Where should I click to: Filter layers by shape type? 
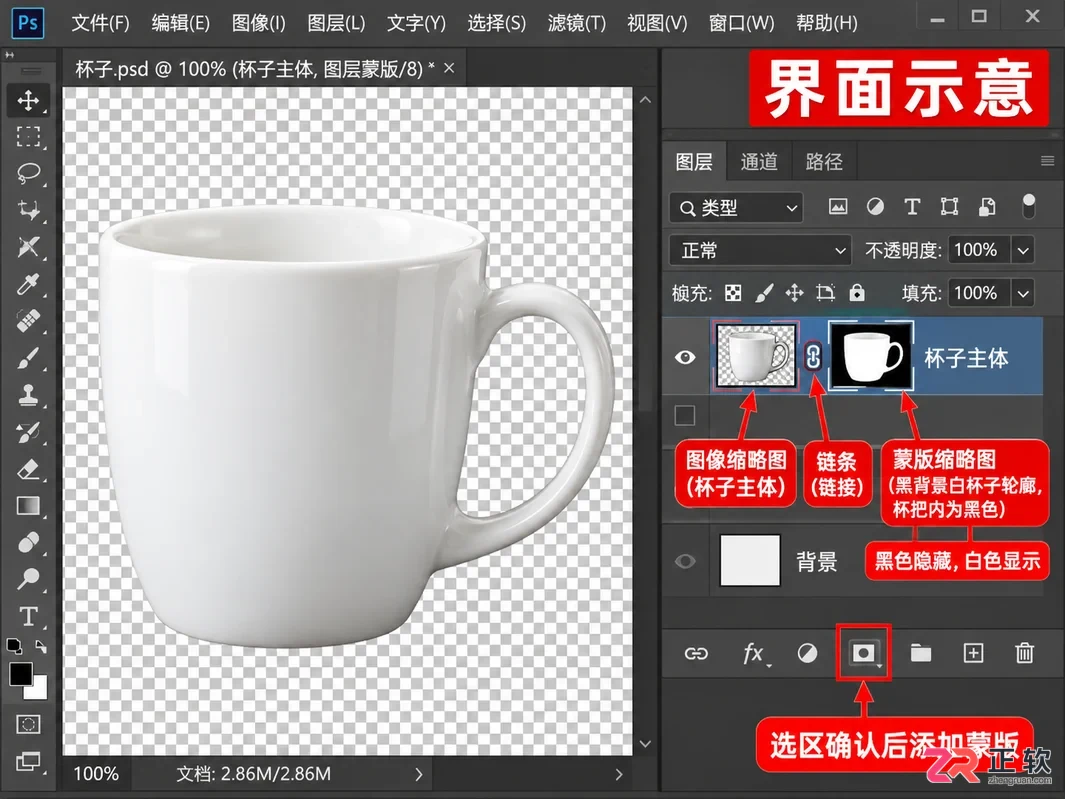pyautogui.click(x=949, y=207)
